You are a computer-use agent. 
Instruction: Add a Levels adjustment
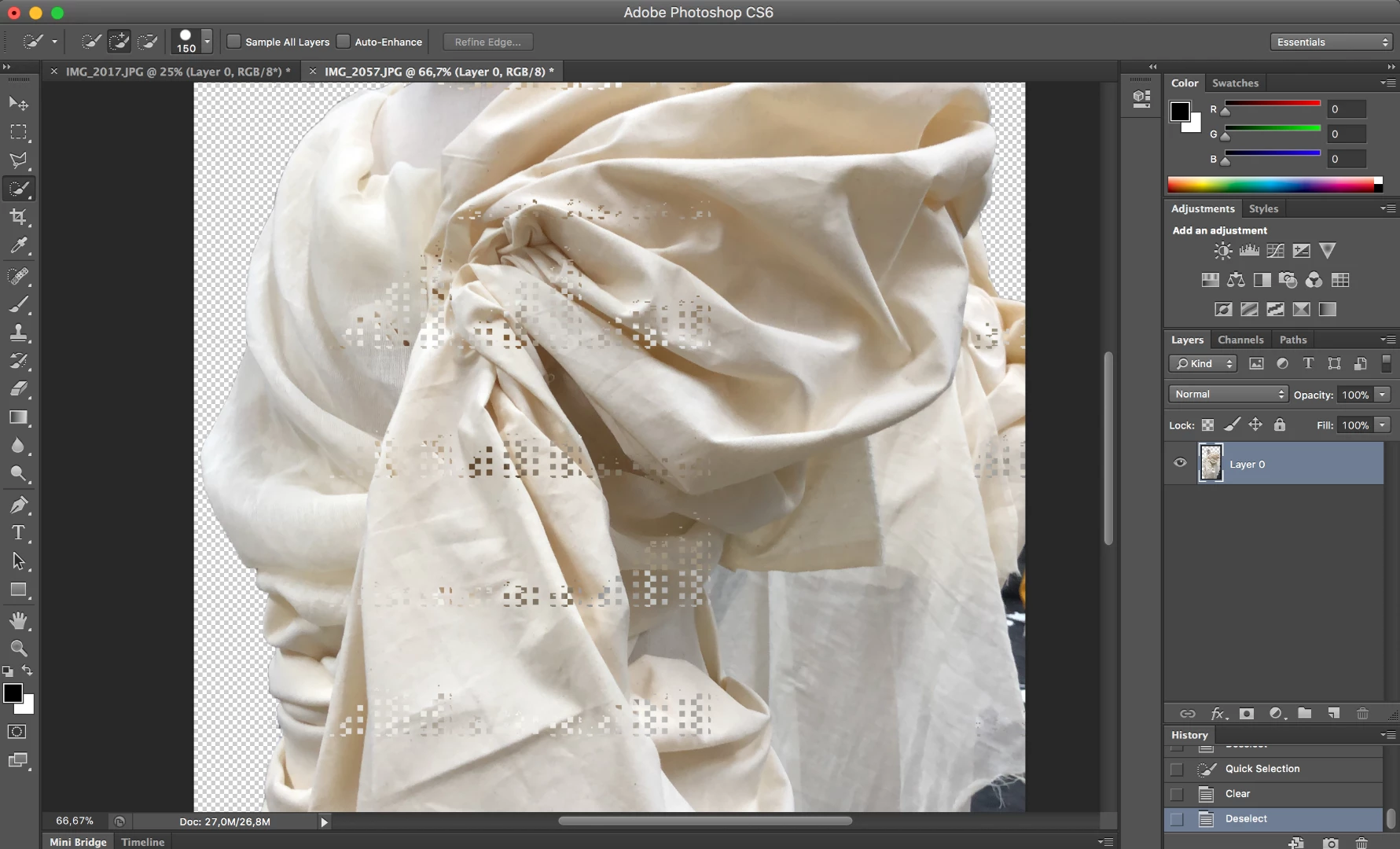click(1249, 251)
